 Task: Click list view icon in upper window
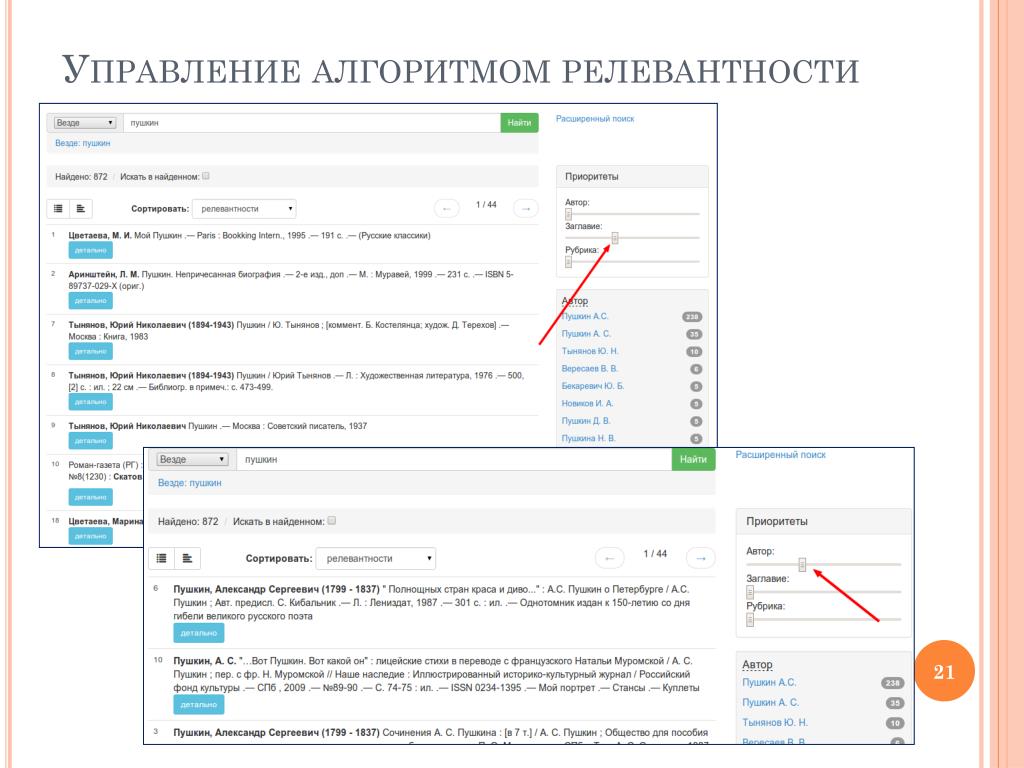[58, 208]
